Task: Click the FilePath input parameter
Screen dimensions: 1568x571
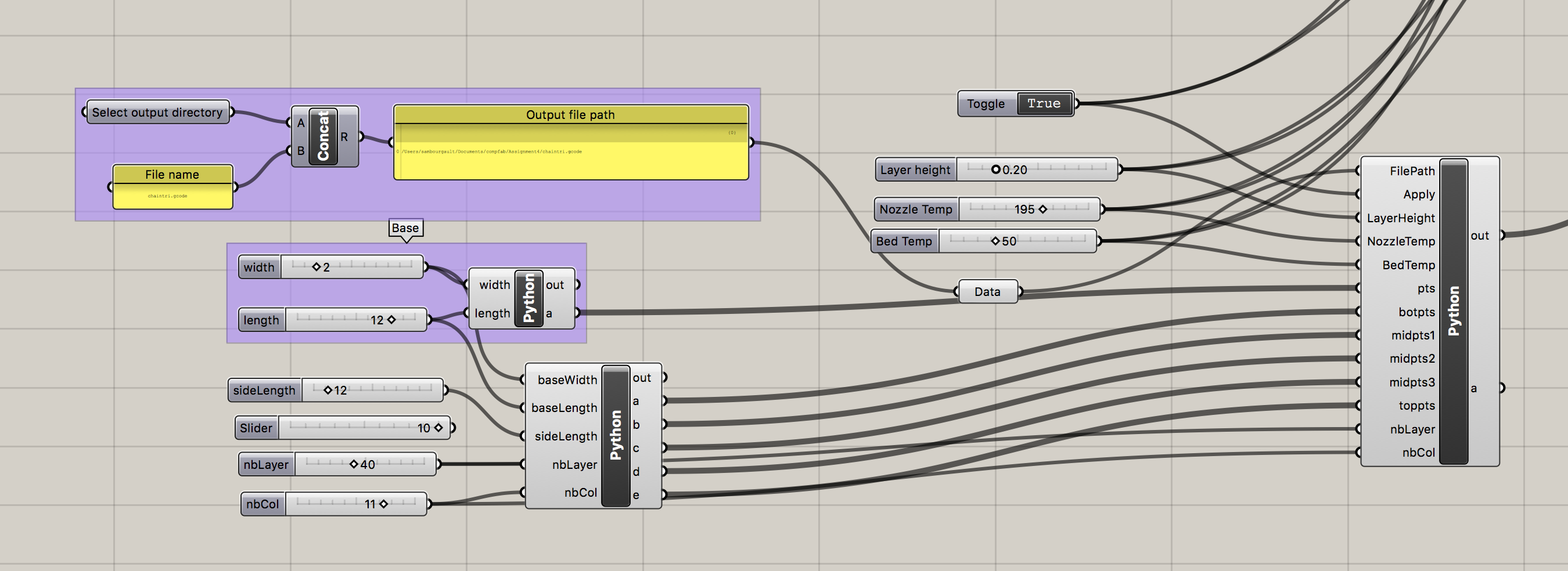Action: pos(1412,171)
